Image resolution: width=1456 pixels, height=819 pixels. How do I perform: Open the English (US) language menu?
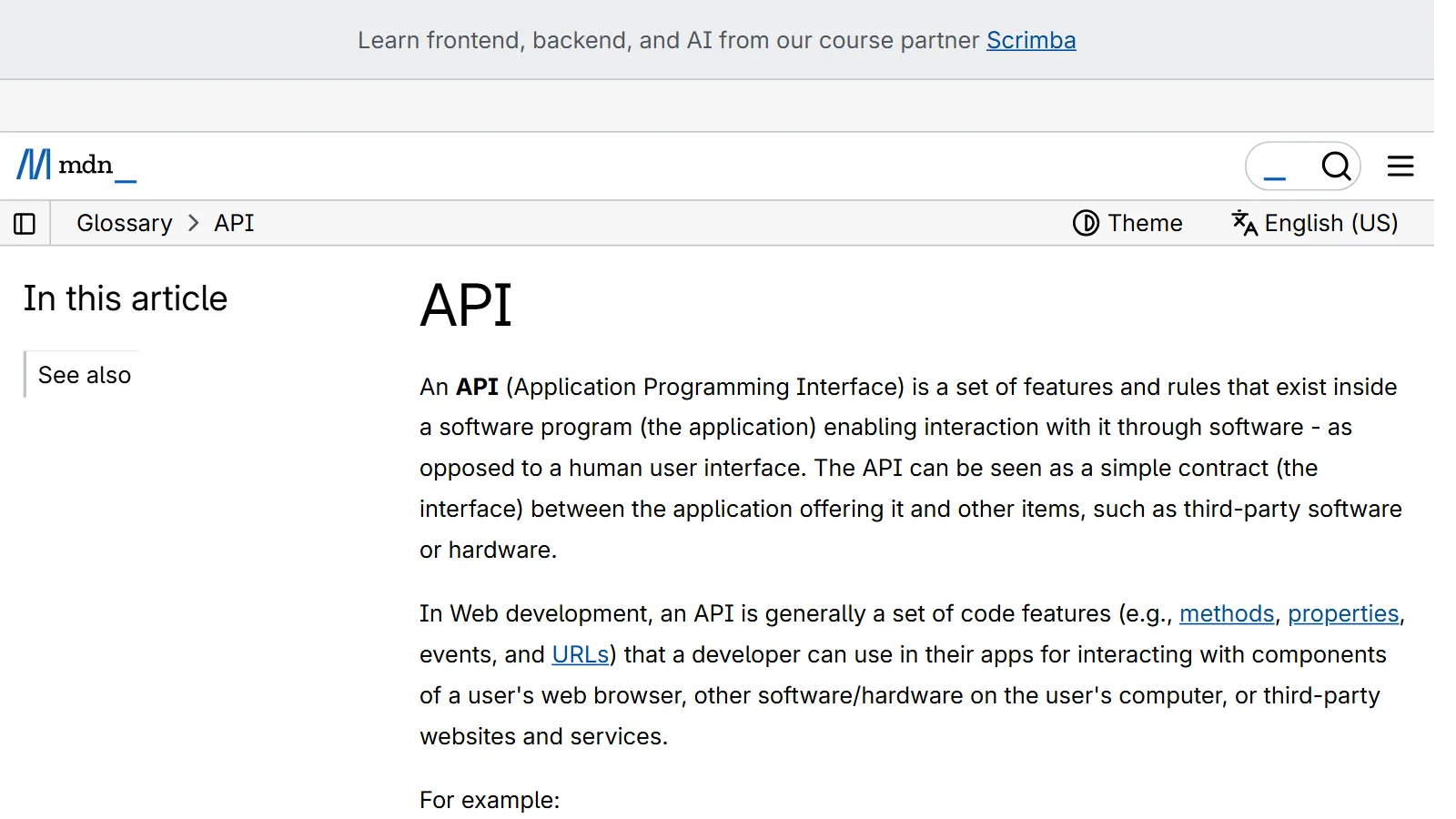point(1315,223)
